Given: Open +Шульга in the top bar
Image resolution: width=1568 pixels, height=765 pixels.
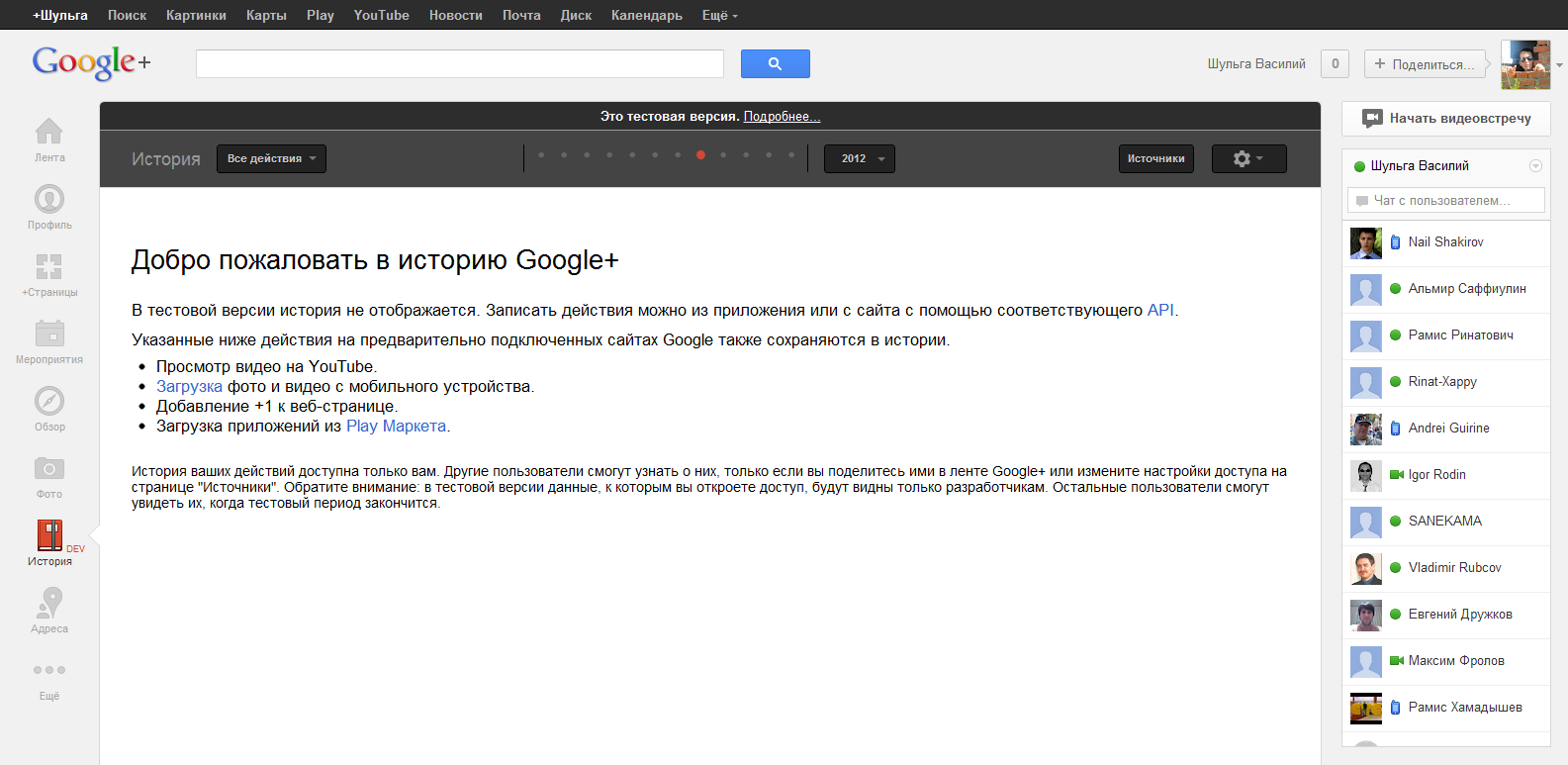Looking at the screenshot, I should pos(59,15).
